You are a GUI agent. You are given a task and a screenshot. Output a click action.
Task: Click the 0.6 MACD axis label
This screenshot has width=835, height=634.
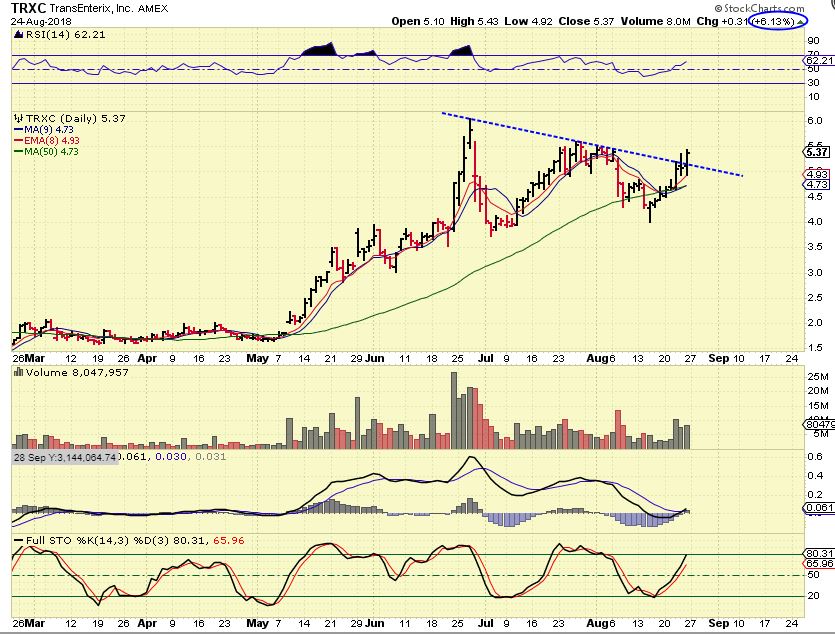click(815, 457)
